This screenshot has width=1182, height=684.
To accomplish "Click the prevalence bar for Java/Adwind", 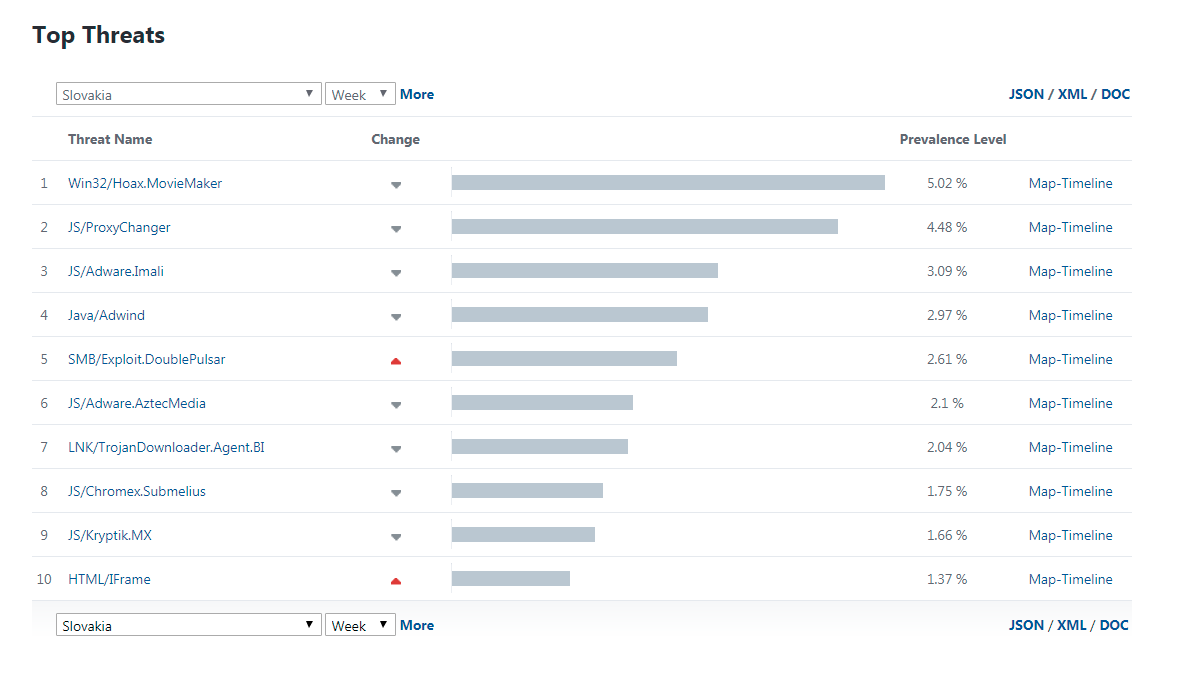I will (x=580, y=314).
